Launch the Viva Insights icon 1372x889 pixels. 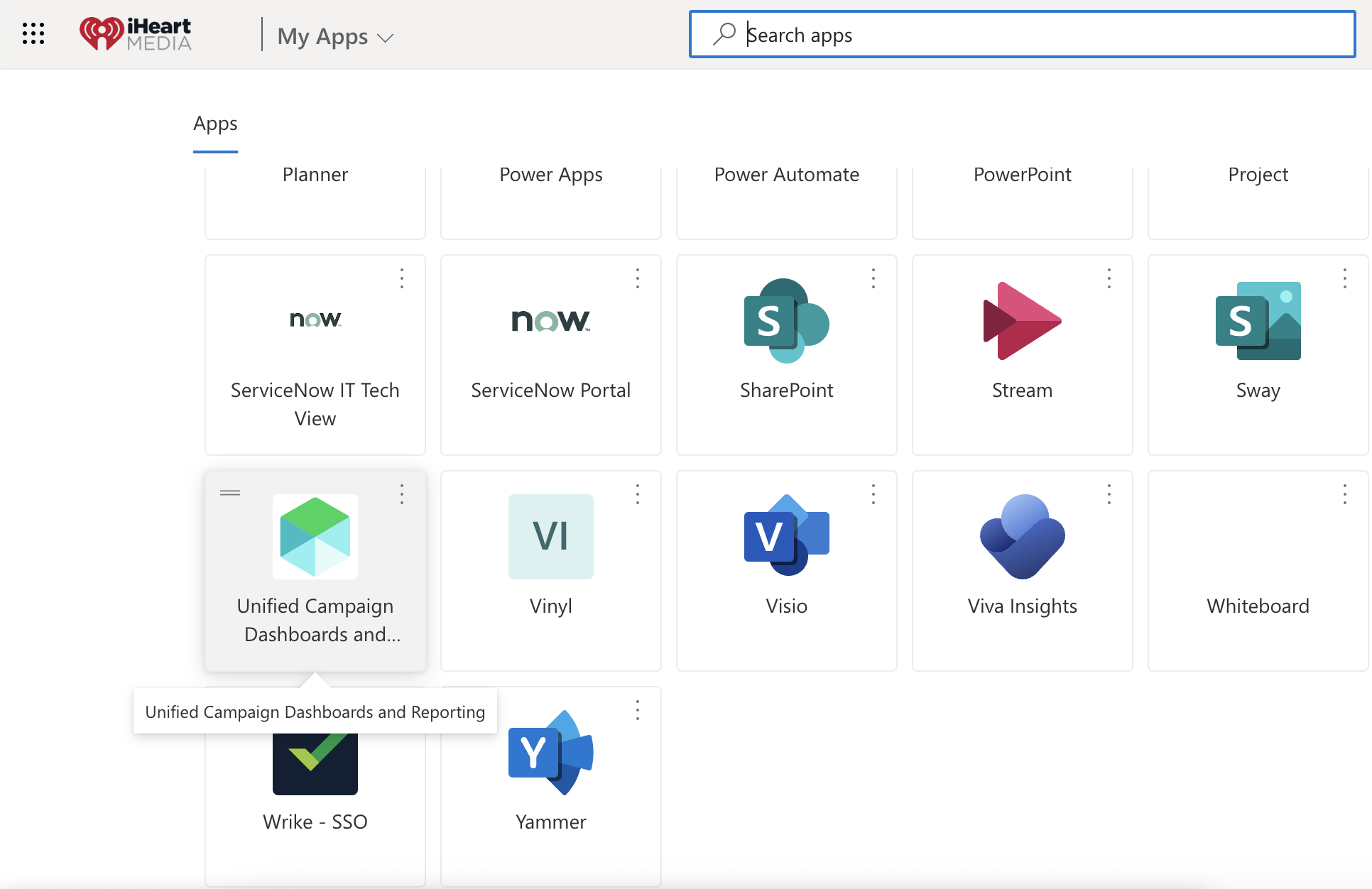1023,537
